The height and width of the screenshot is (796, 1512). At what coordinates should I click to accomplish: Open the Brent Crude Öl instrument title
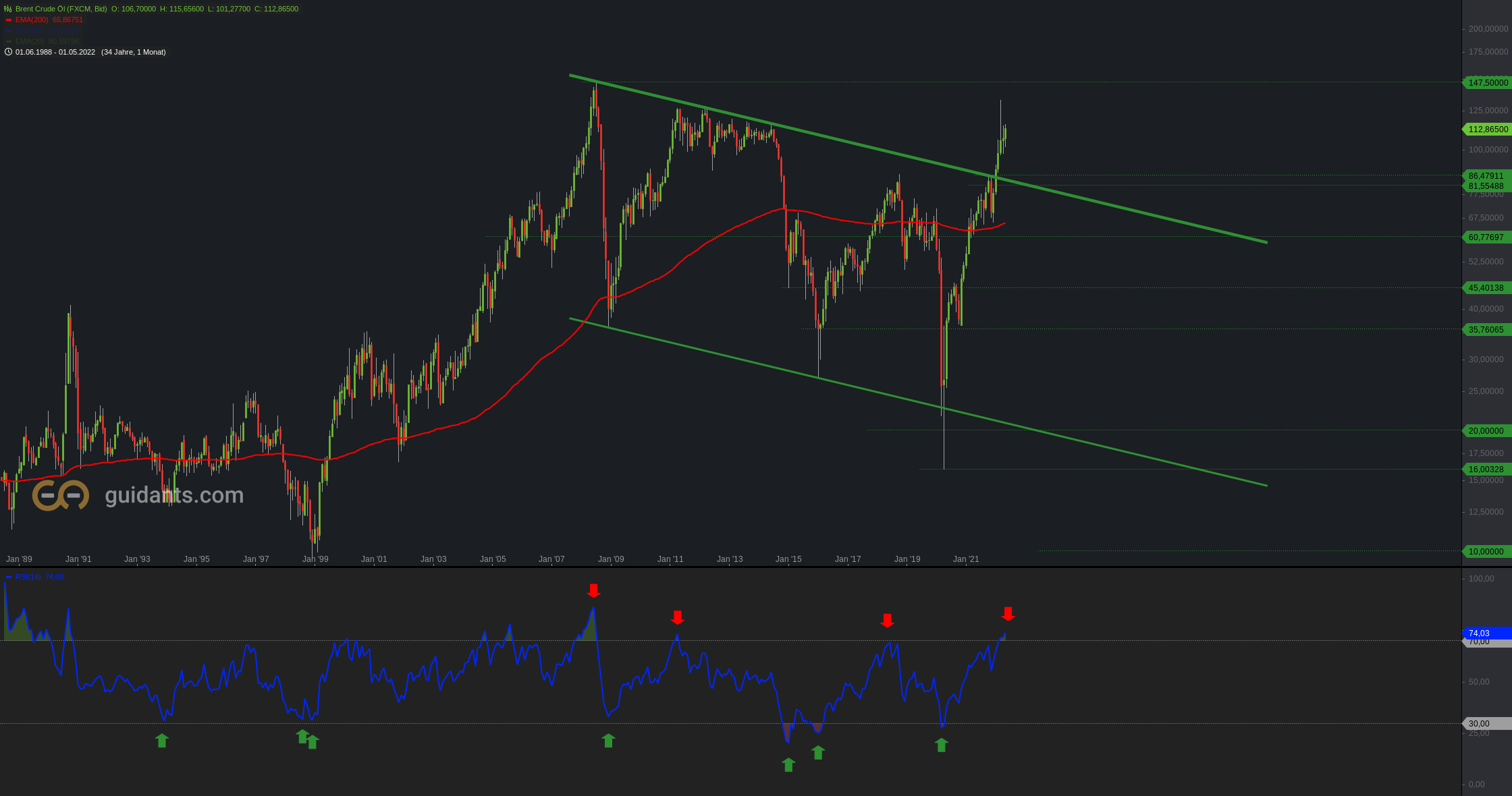61,9
